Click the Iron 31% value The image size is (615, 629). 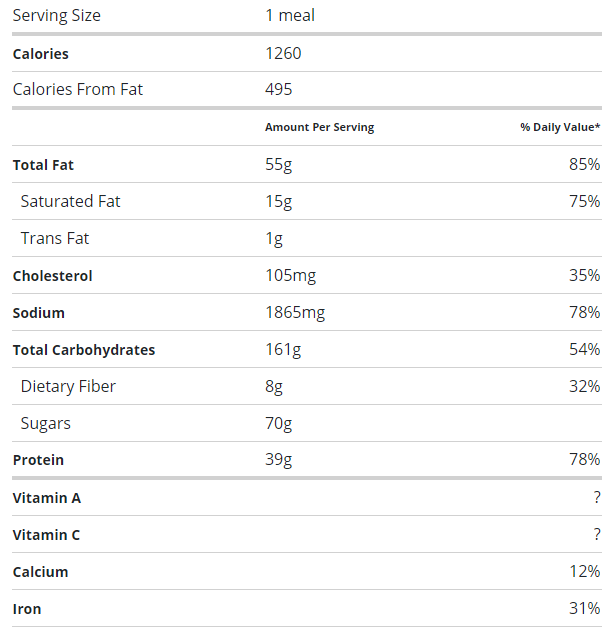584,608
